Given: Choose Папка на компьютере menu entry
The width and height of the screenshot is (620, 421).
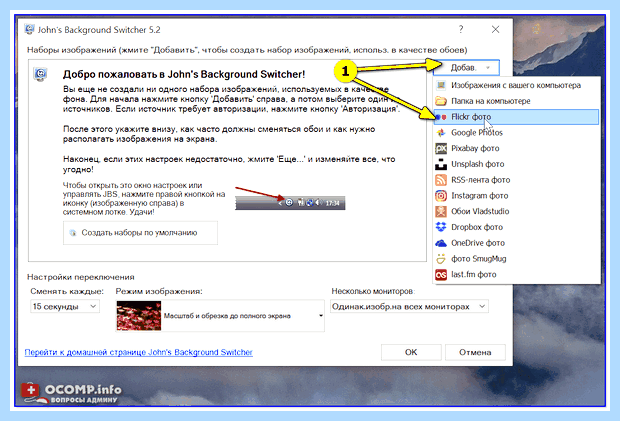Looking at the screenshot, I should (x=516, y=101).
